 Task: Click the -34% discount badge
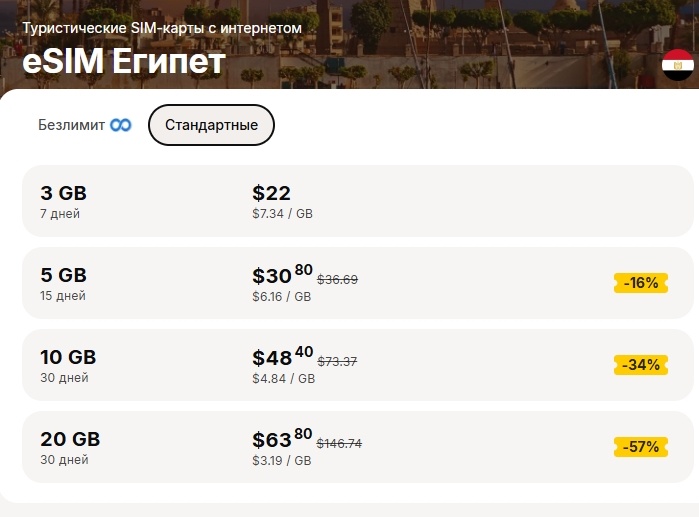tap(641, 365)
